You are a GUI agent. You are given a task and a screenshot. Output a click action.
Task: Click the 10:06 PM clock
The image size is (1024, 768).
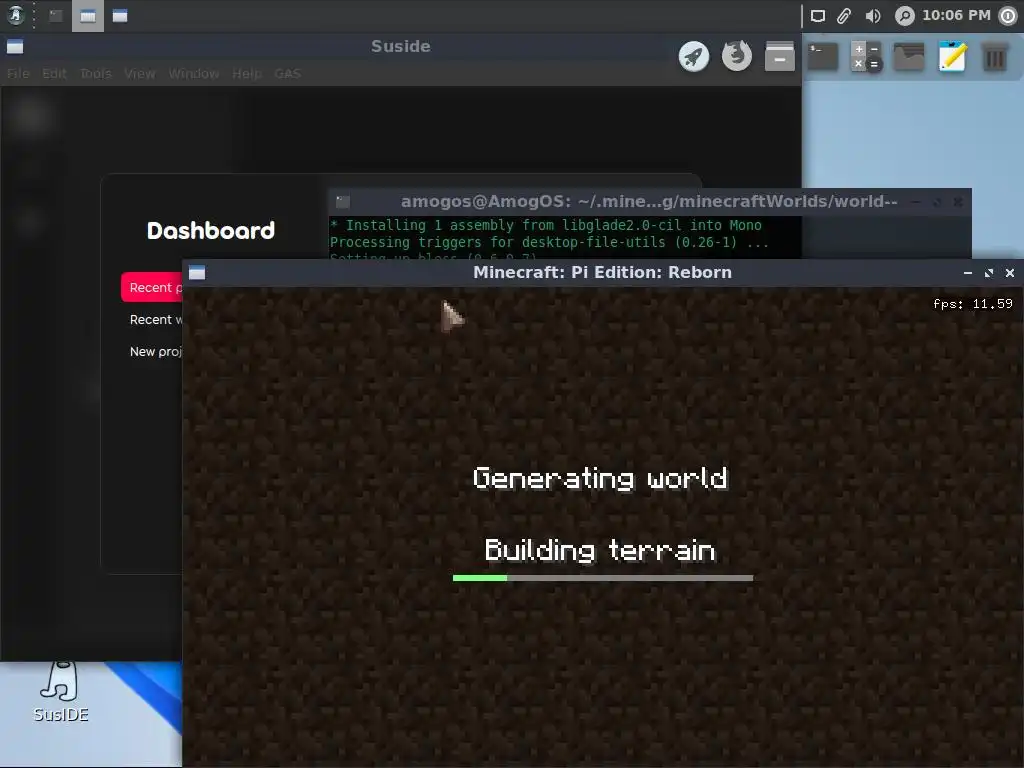coord(956,15)
